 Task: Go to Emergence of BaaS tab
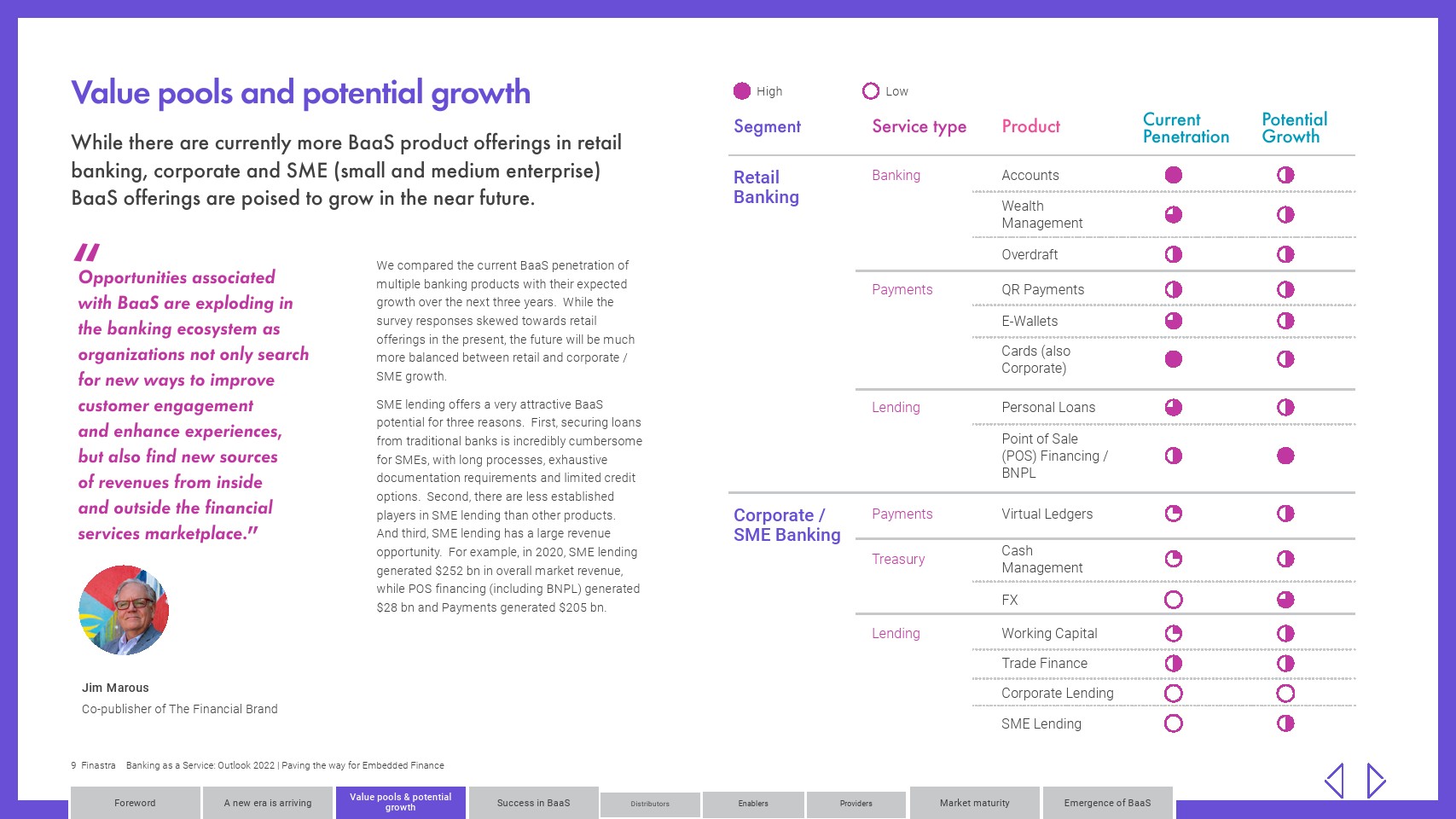pos(1107,803)
